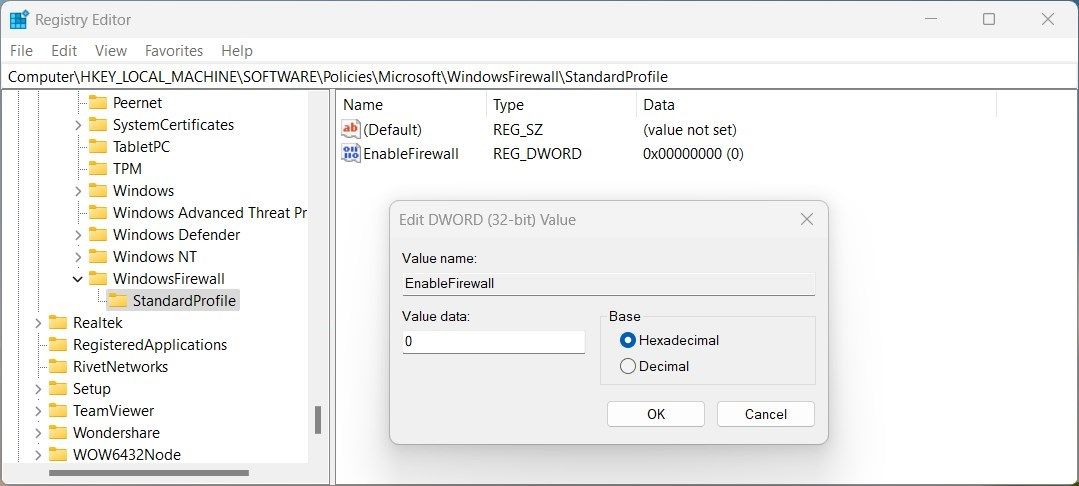Open the Edit menu
The height and width of the screenshot is (486, 1079).
point(64,51)
